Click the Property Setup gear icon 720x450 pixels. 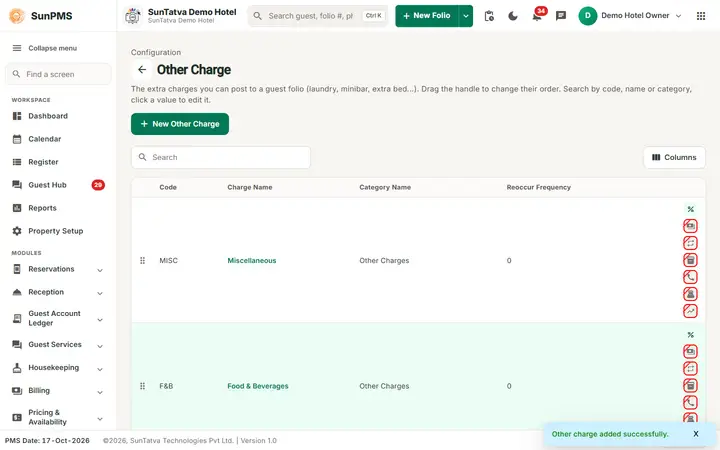[x=17, y=231]
